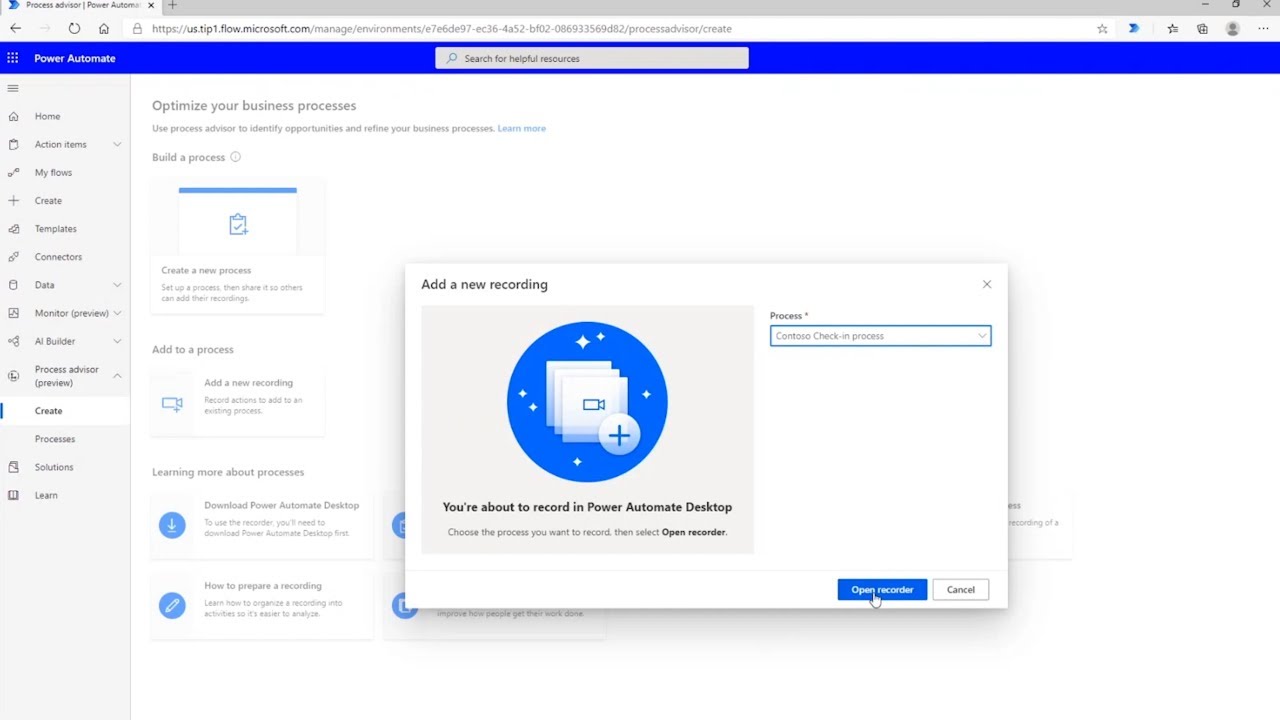Click the camera icon on Add a new recording
Screen dimensions: 1280x720
point(172,403)
